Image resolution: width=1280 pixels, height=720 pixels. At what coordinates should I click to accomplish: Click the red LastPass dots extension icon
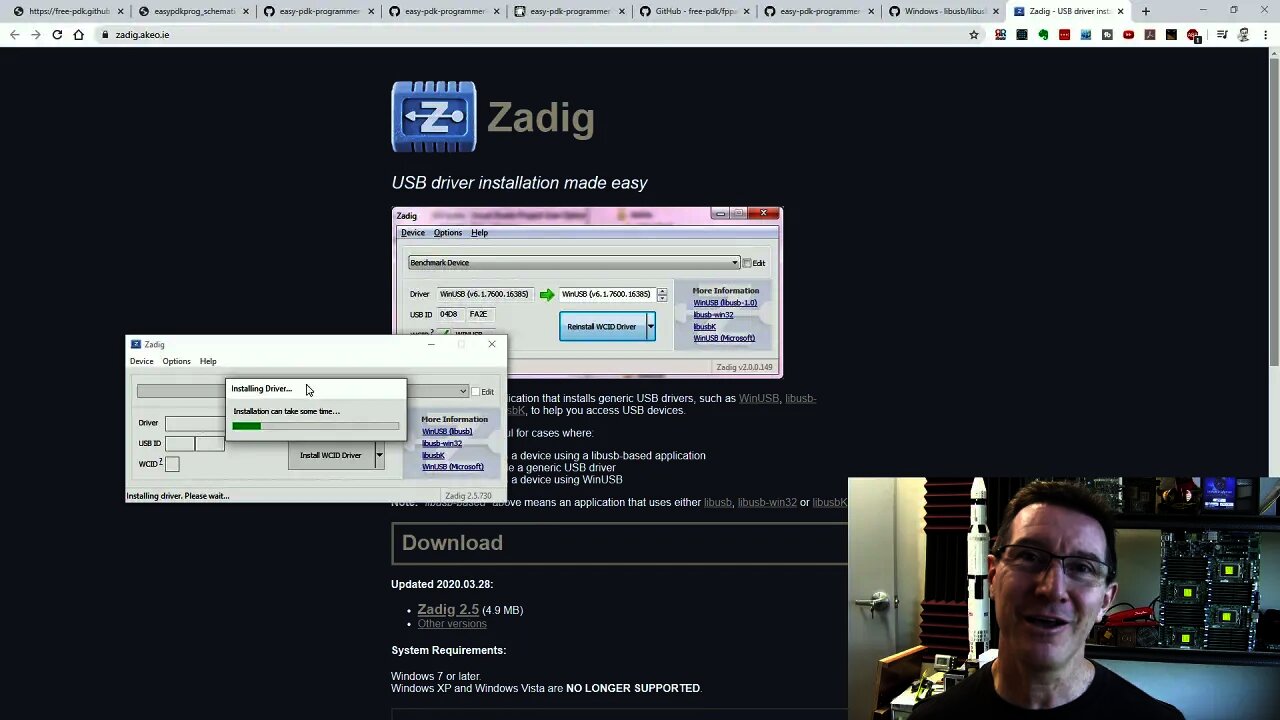[x=1064, y=35]
